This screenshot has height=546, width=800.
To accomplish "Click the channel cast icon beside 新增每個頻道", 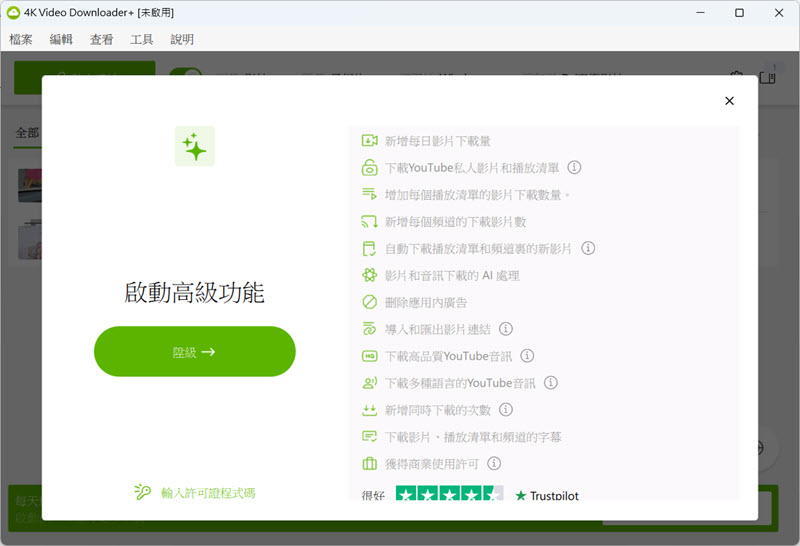I will coord(369,221).
